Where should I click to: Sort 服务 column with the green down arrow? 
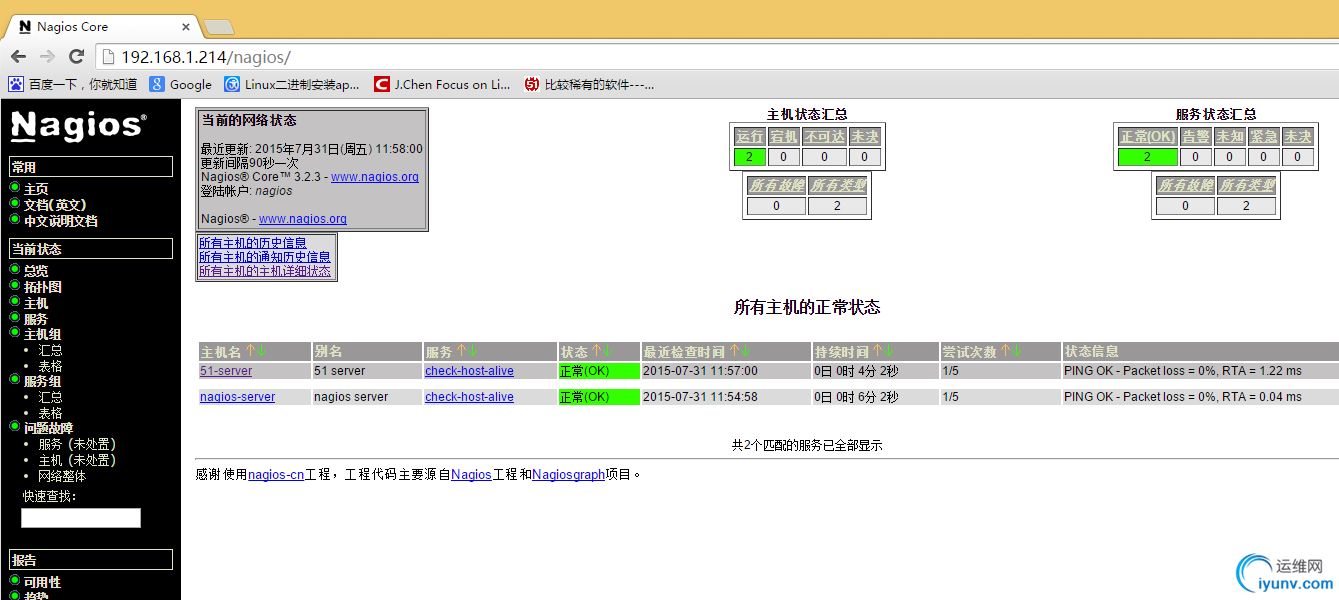(x=473, y=352)
